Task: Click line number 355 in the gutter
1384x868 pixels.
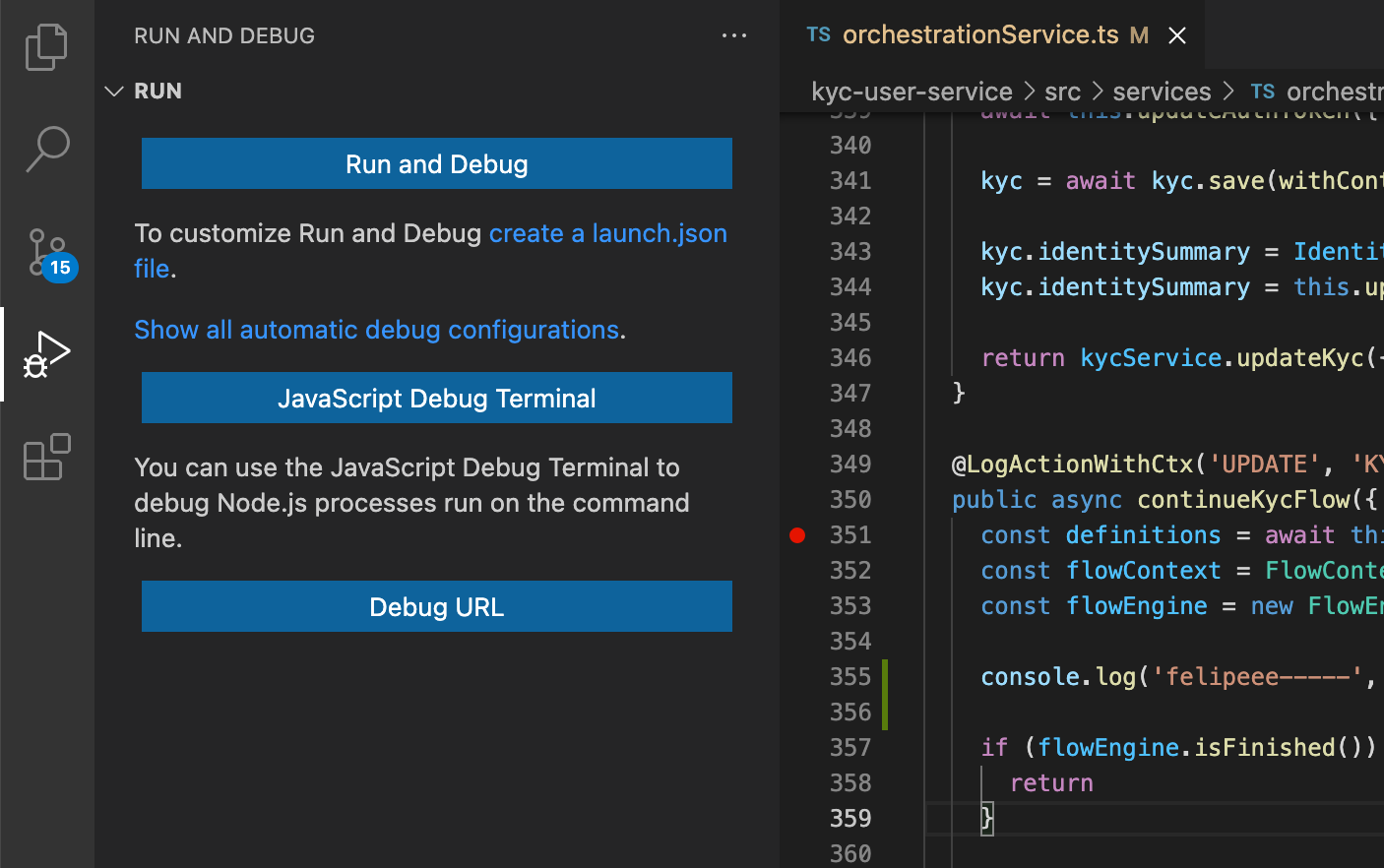Action: pyautogui.click(x=849, y=677)
